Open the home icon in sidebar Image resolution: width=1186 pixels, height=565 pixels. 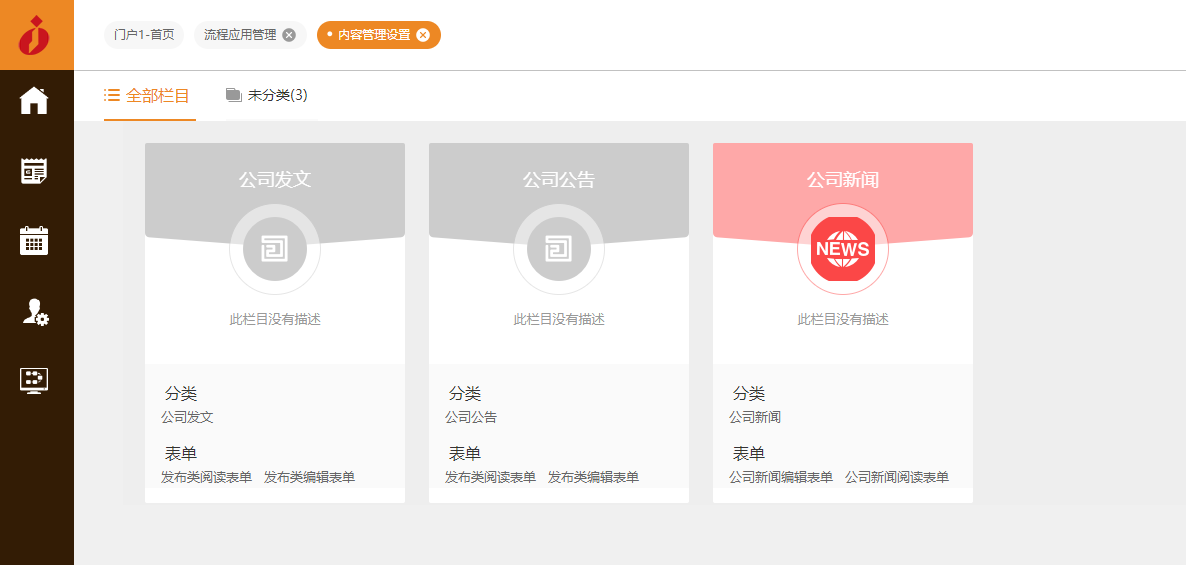coord(34,100)
